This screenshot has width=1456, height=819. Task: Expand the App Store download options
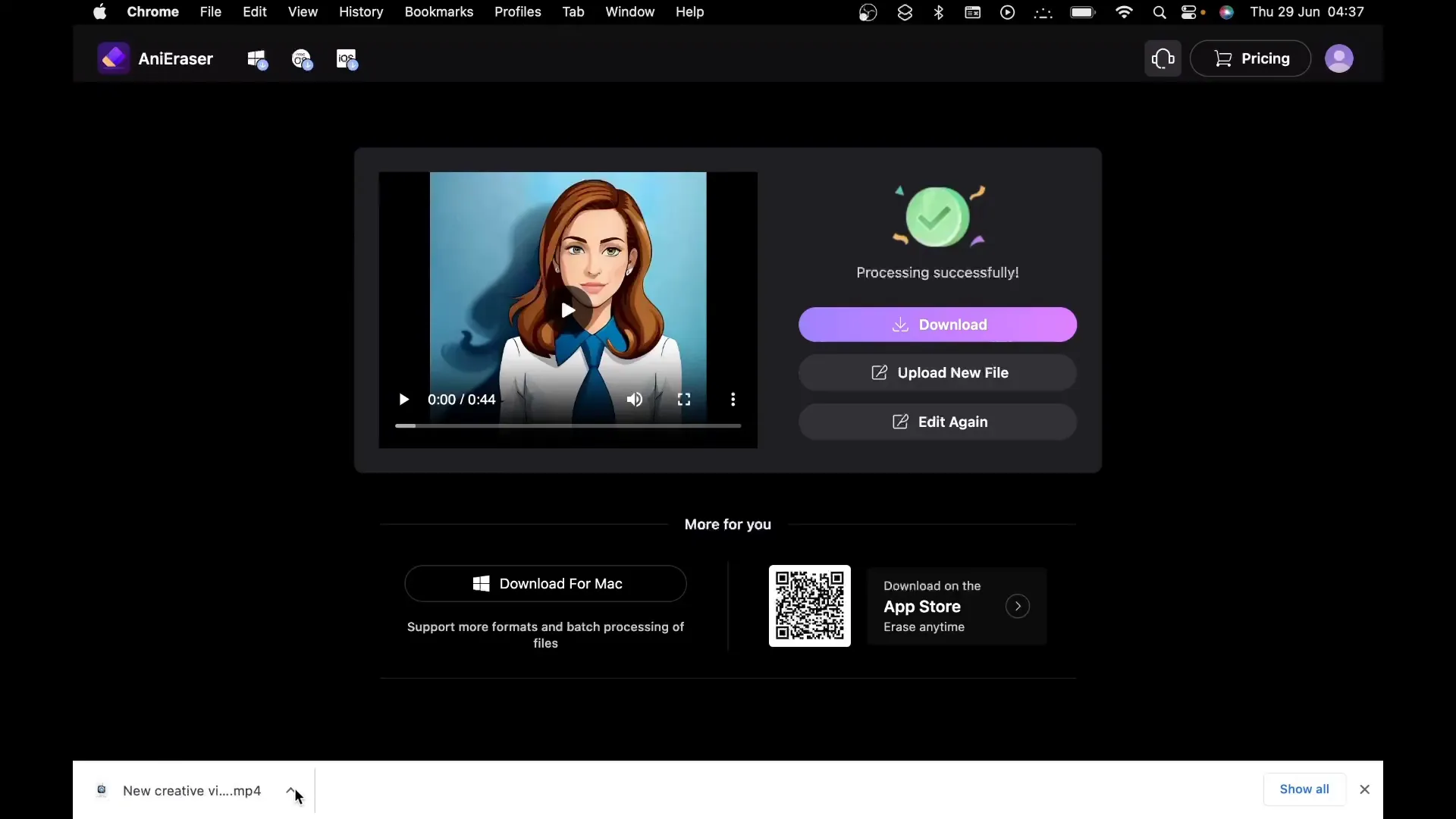point(1019,606)
